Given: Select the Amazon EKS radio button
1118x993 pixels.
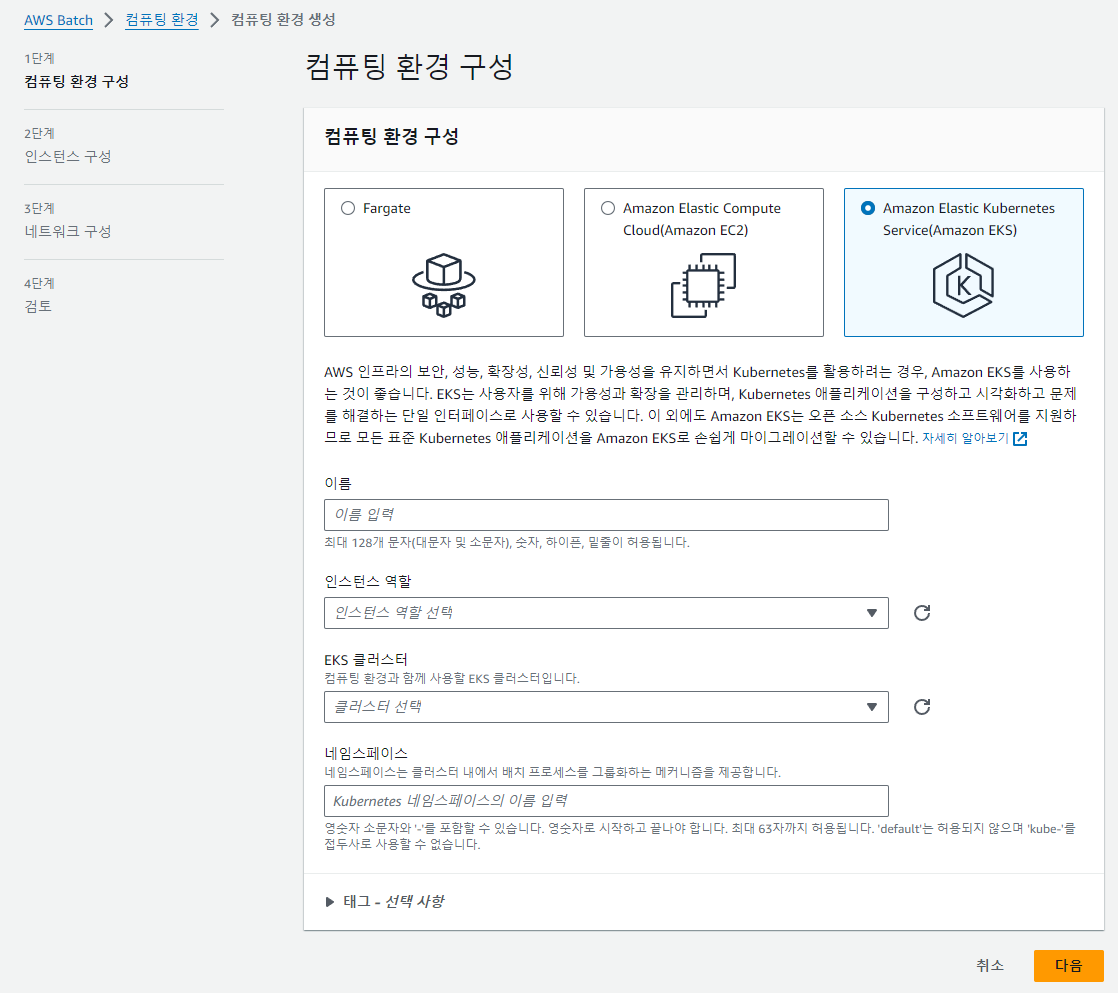Looking at the screenshot, I should (x=868, y=208).
